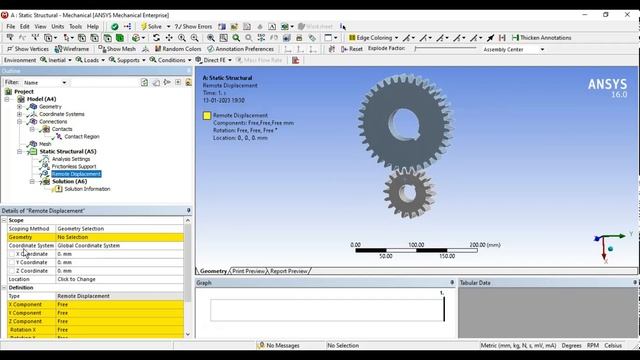This screenshot has width=640, height=360.
Task: Click the Box Zoom icon
Action: point(224,38)
